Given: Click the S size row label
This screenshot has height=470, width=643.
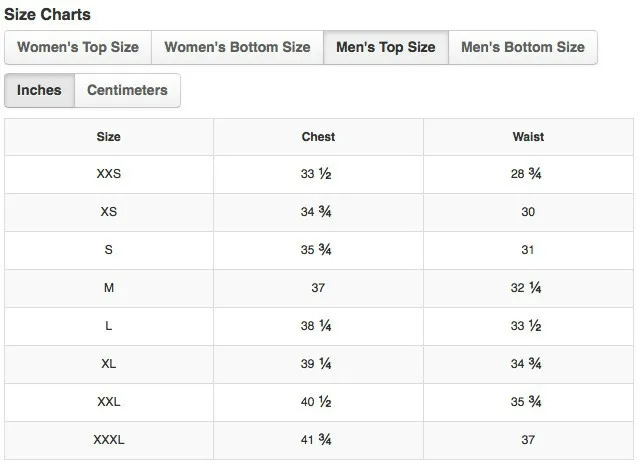Looking at the screenshot, I should point(109,250).
